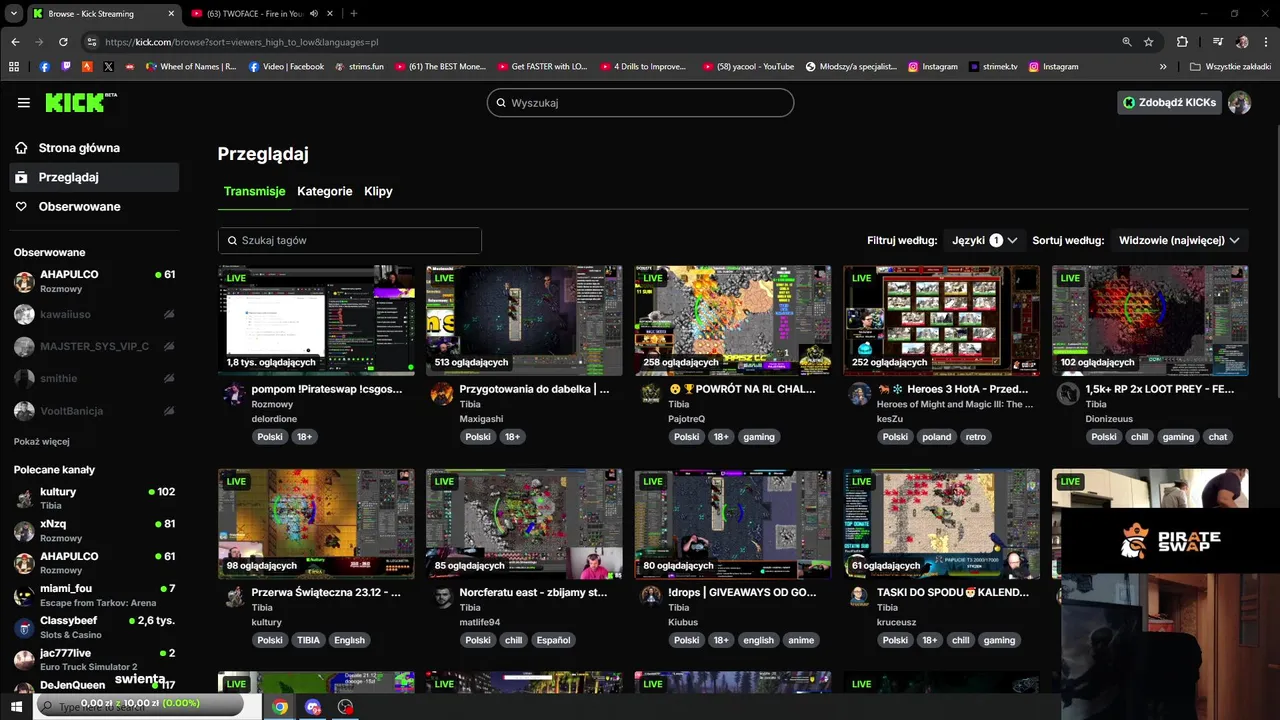Screen dimensions: 1280x720
Task: Open the Facebook bookmark icon
Action: (x=44, y=67)
